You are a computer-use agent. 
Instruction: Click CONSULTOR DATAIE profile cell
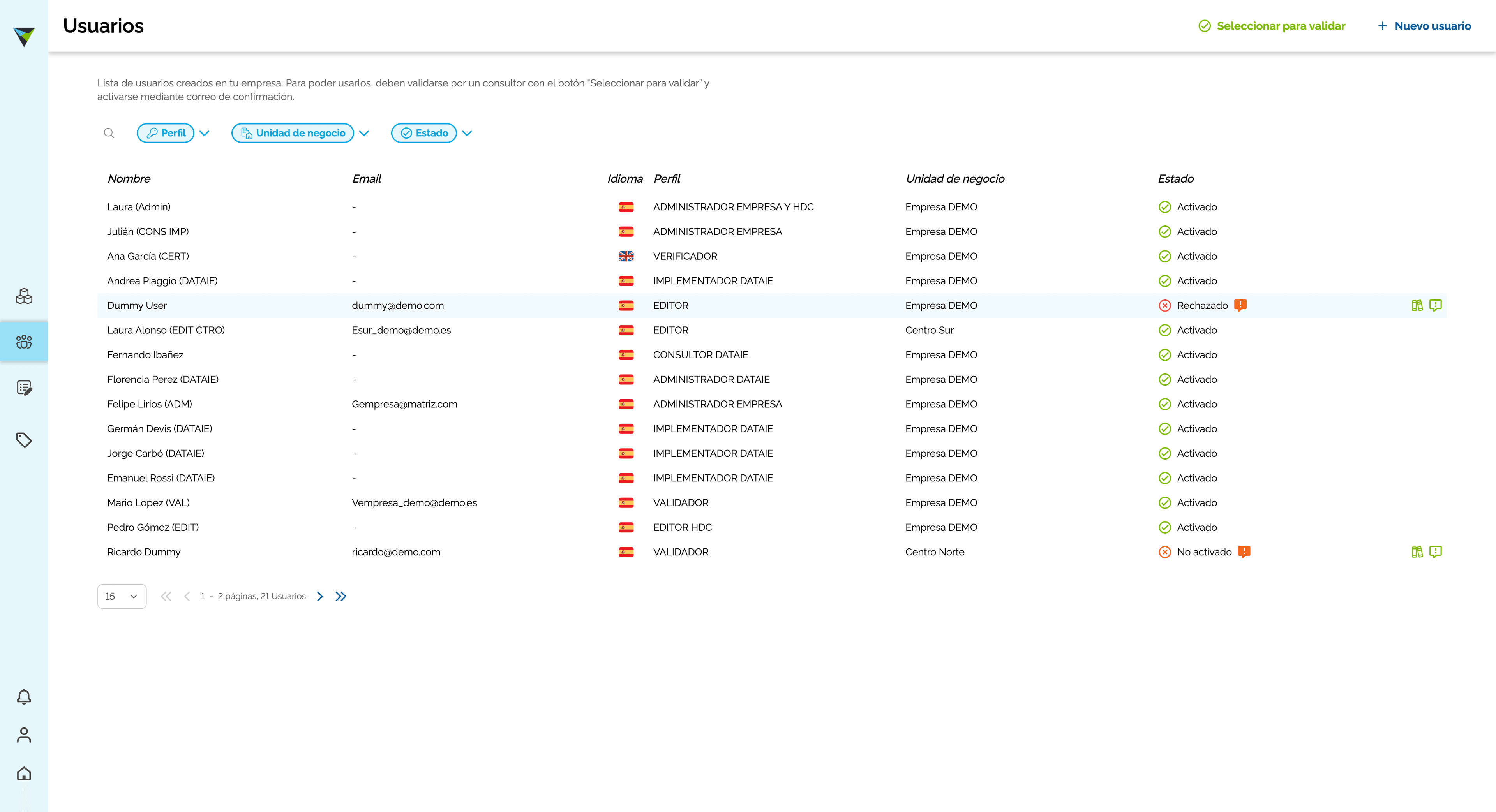[700, 355]
